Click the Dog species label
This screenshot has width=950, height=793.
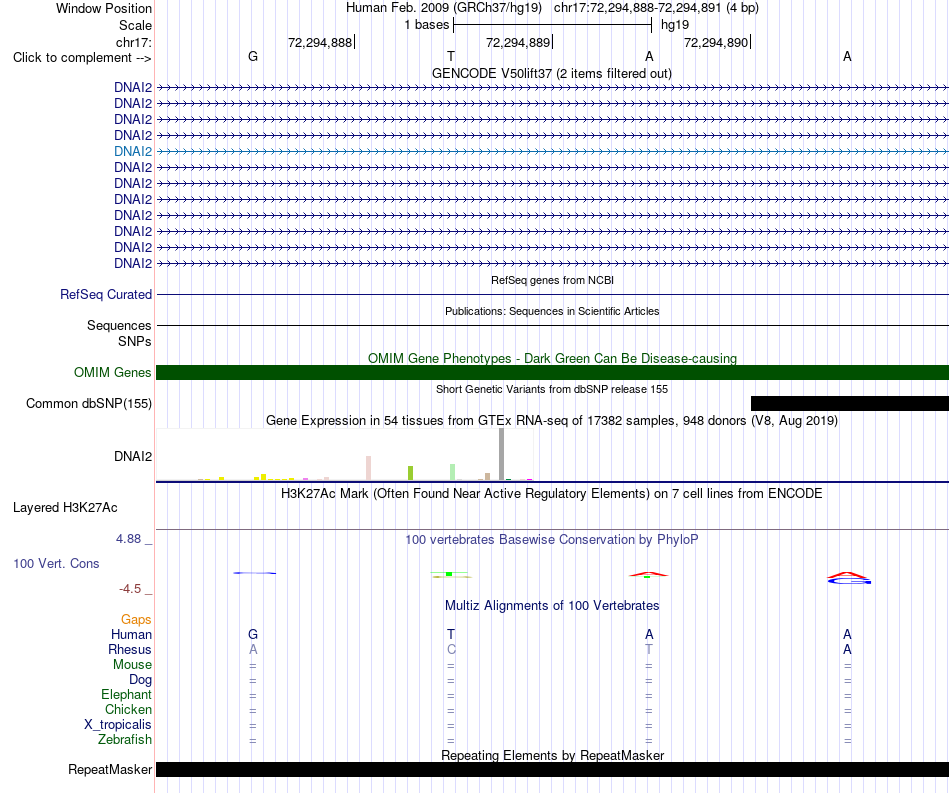click(141, 680)
